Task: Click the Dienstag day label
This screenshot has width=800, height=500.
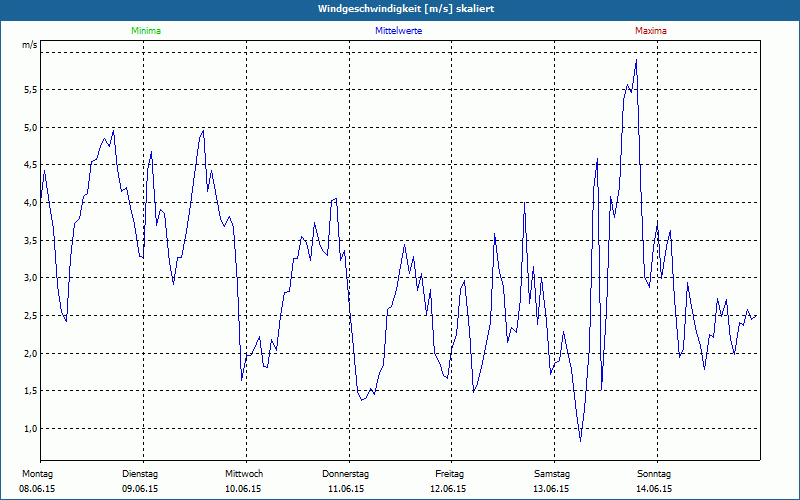Action: (x=140, y=474)
